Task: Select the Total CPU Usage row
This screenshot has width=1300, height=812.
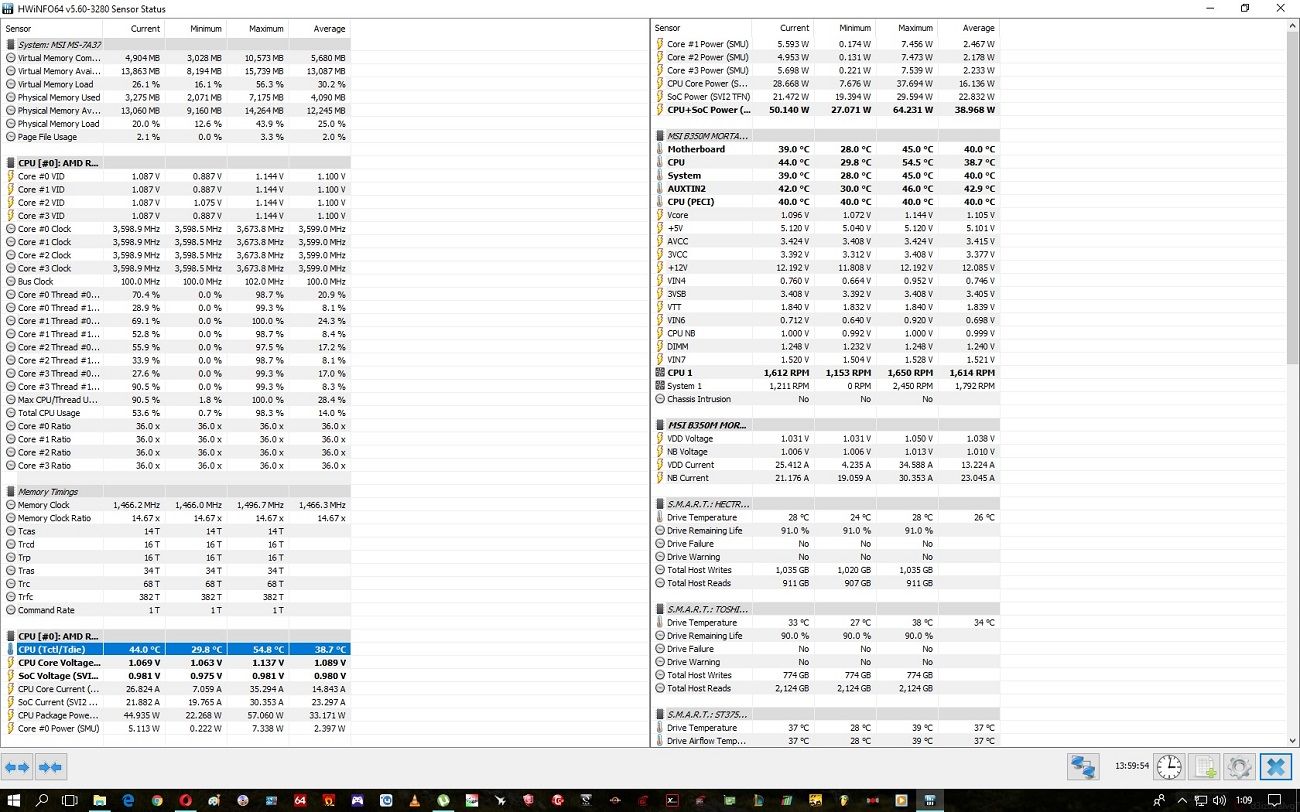Action: coord(176,413)
